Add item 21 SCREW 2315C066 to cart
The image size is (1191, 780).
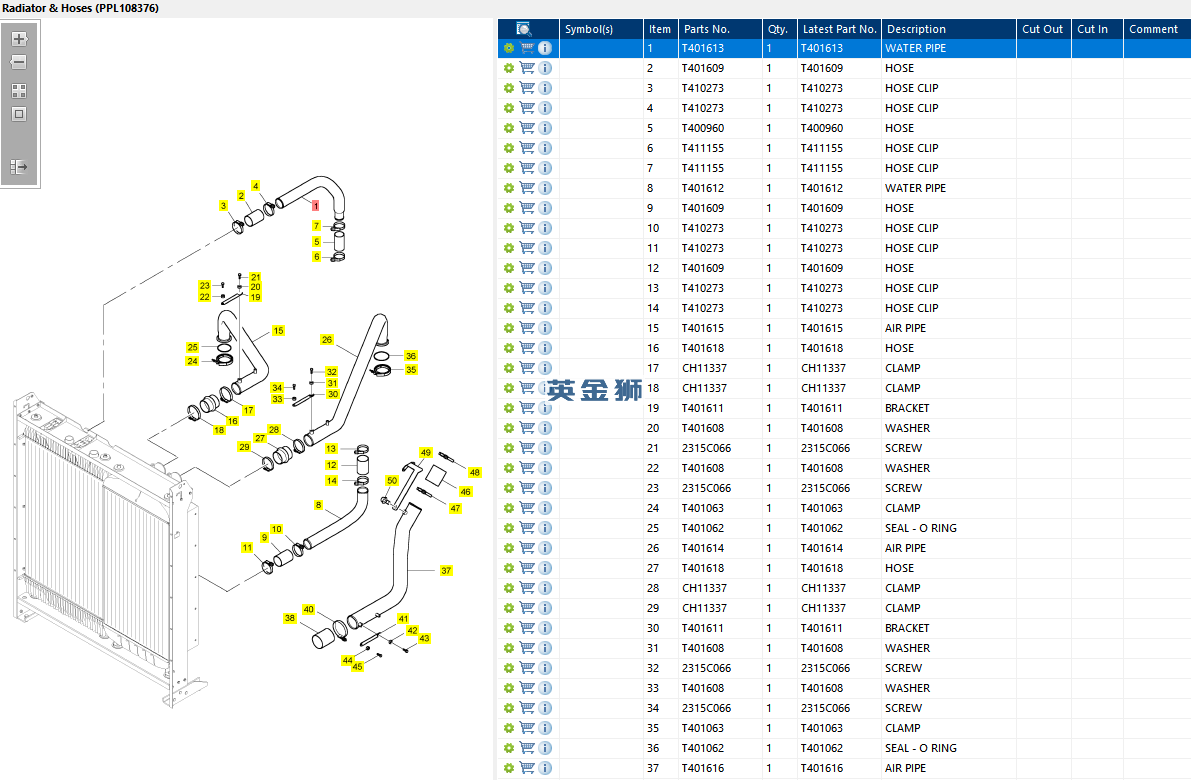point(527,448)
